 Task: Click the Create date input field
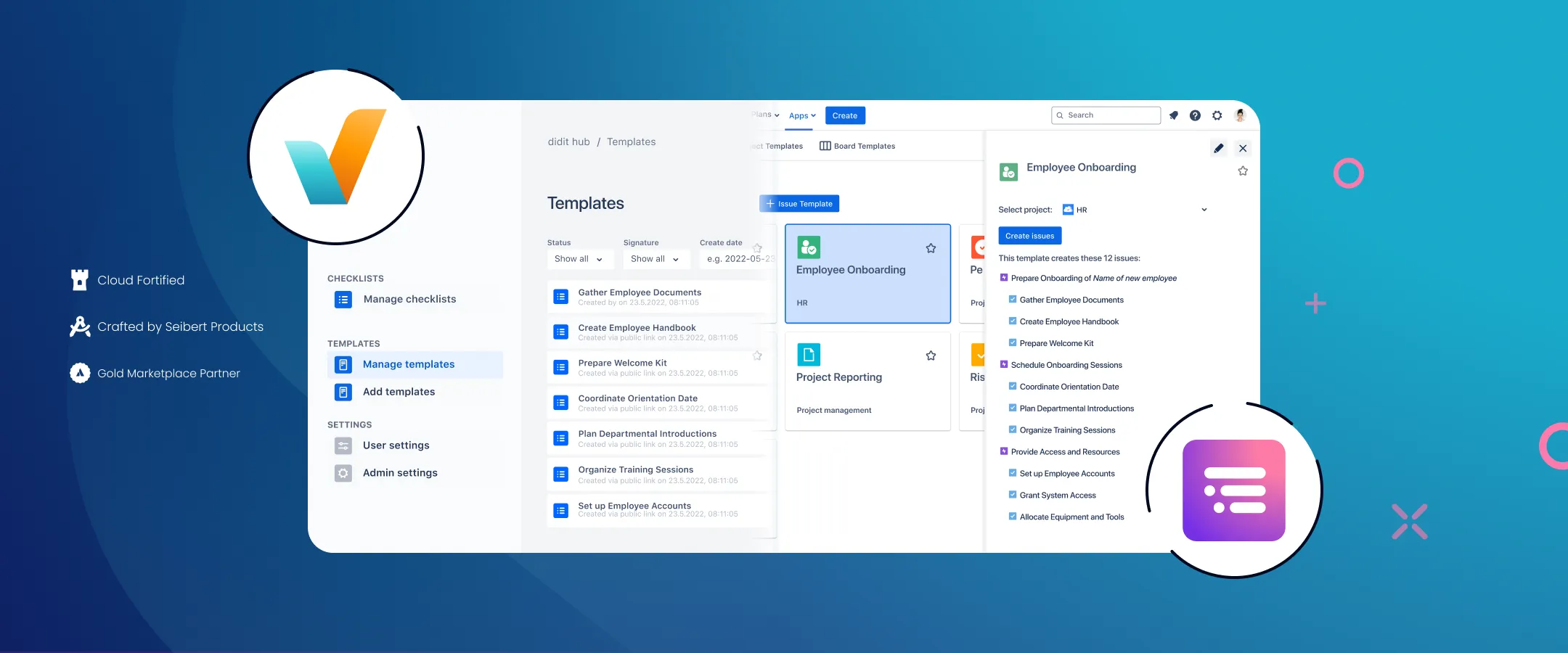tap(737, 259)
